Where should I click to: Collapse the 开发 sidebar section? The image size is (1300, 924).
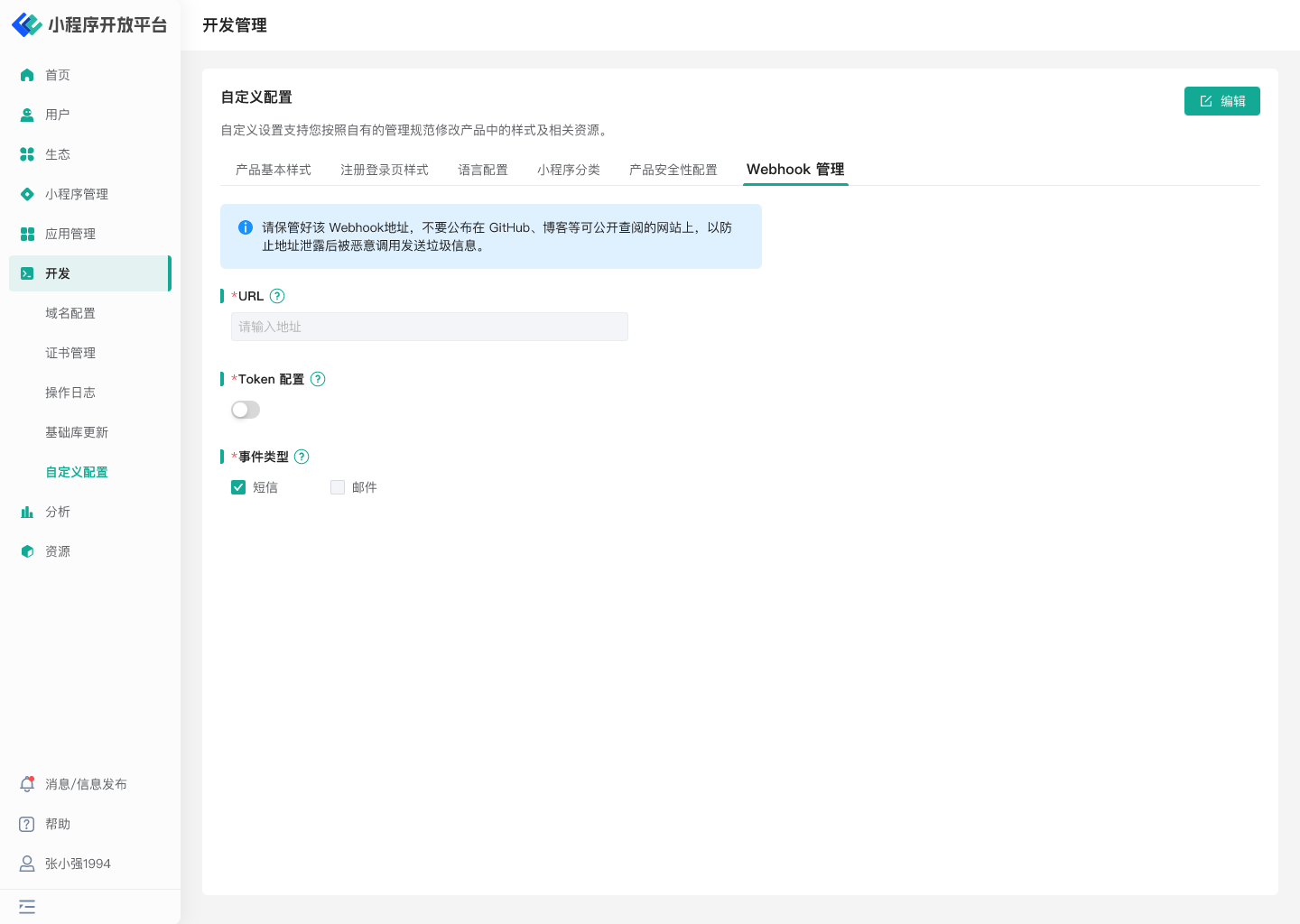click(89, 273)
